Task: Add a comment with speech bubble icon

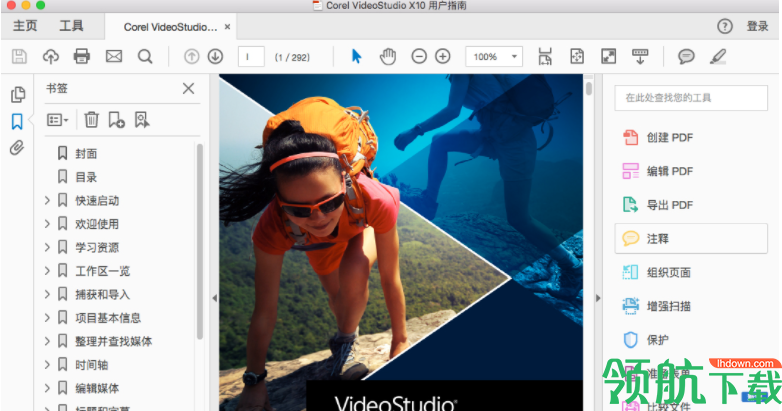Action: pos(686,56)
